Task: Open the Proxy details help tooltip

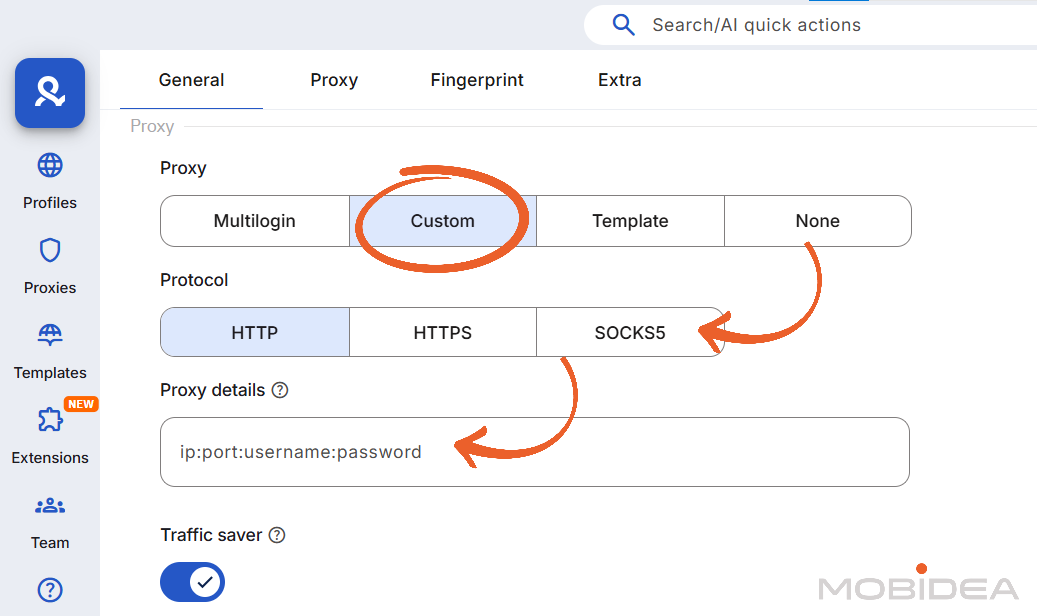Action: (280, 390)
